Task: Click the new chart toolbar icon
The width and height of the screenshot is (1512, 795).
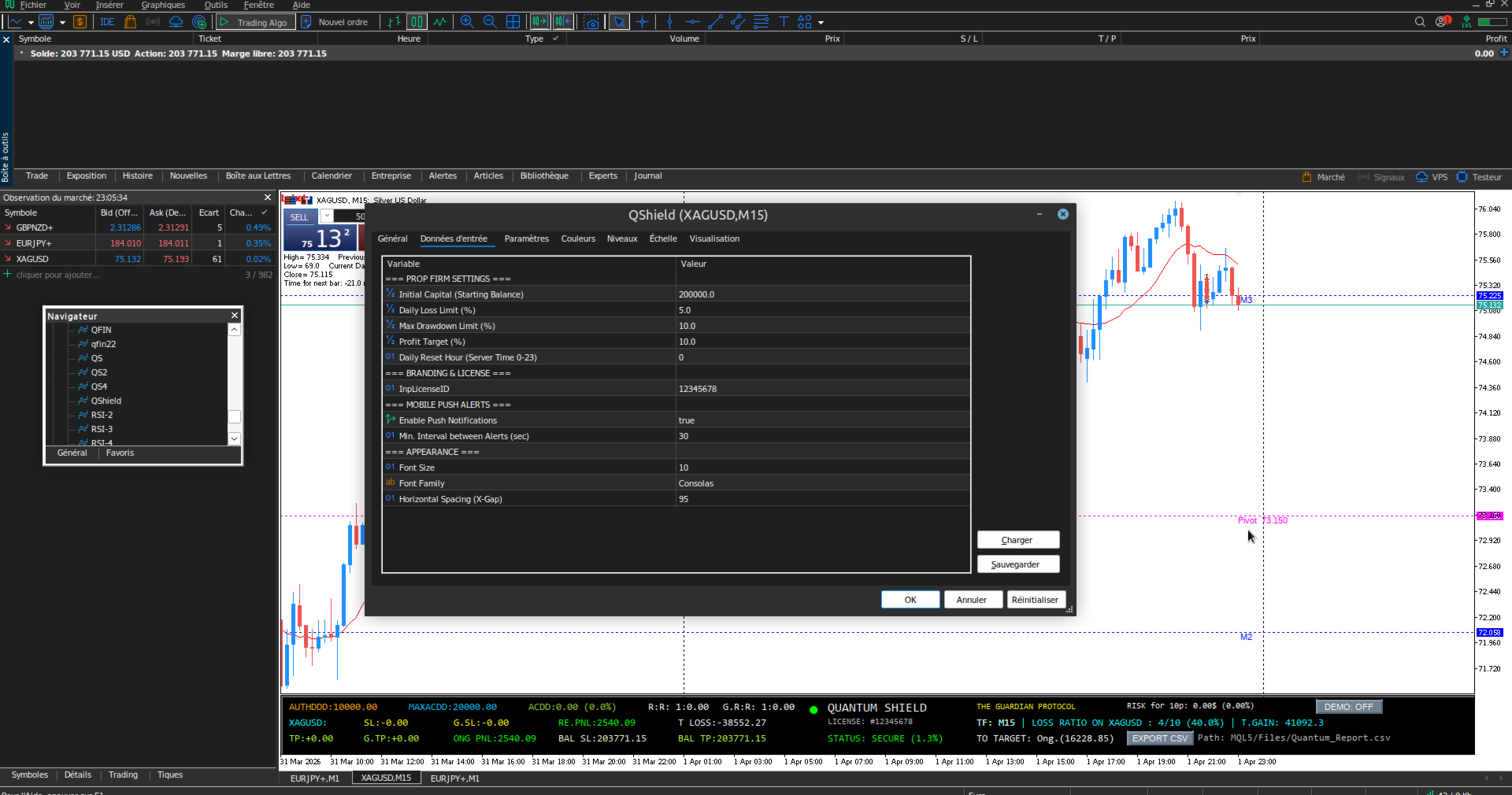Action: 15,22
